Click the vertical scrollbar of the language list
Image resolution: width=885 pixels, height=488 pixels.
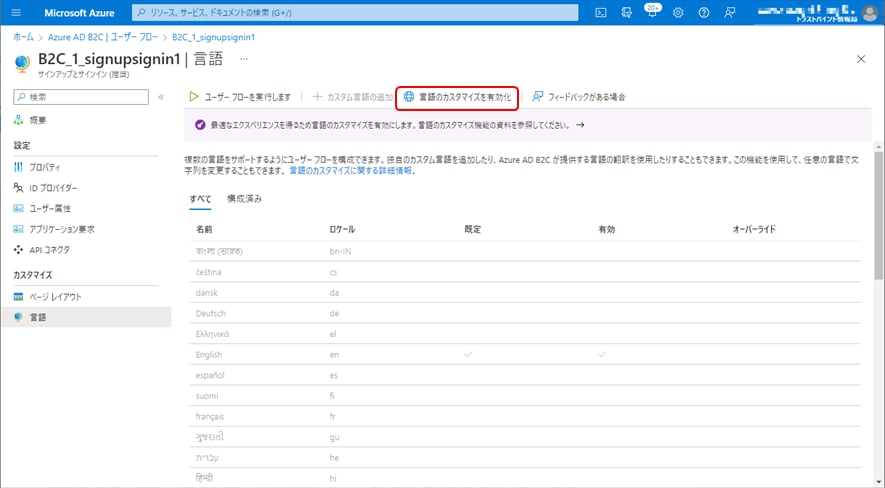[879, 214]
